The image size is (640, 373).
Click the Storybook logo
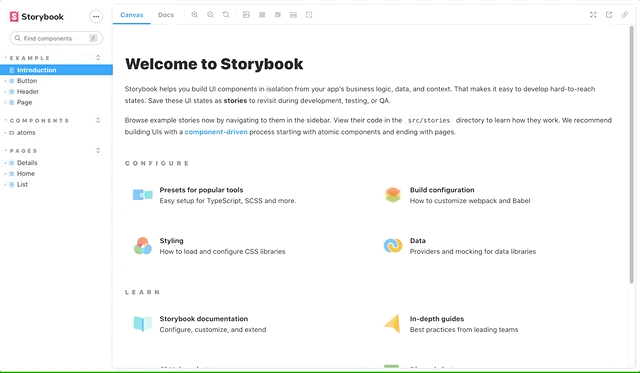[36, 17]
